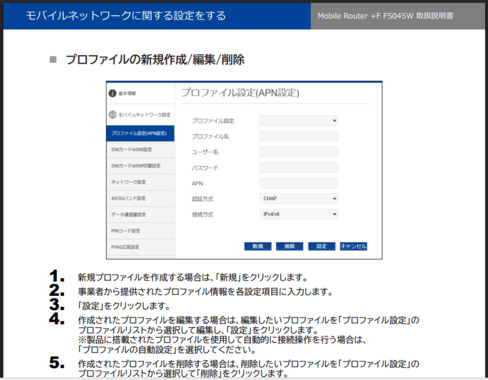Open the ネットワーク設定 sidebar item

(x=140, y=182)
